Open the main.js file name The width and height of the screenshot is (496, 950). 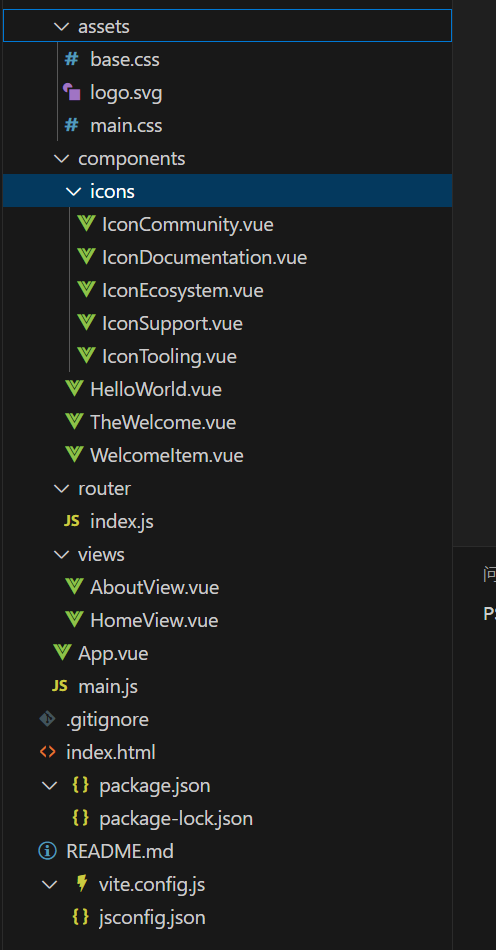pyautogui.click(x=108, y=686)
